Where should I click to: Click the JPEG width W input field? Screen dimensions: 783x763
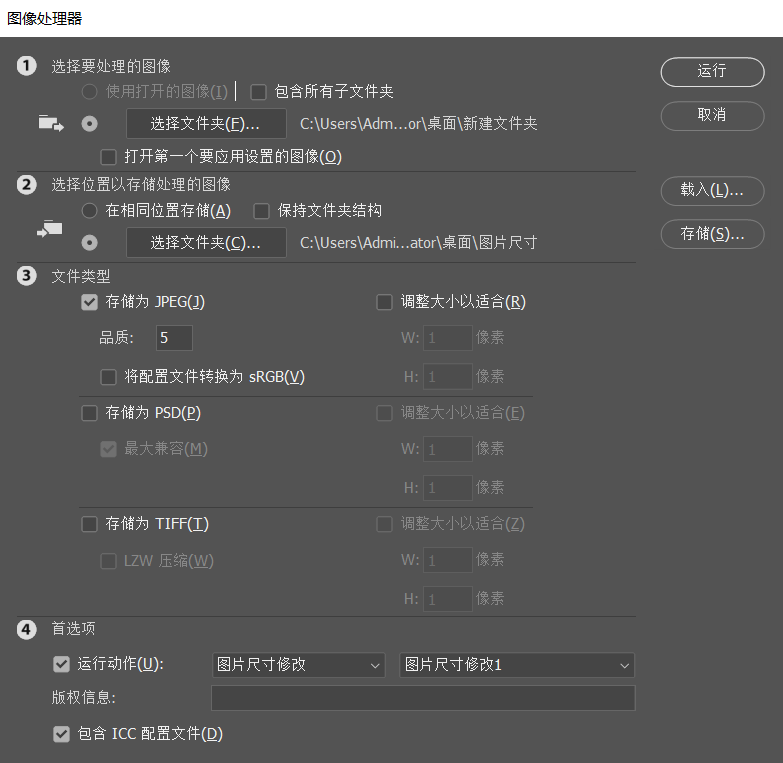pos(448,338)
